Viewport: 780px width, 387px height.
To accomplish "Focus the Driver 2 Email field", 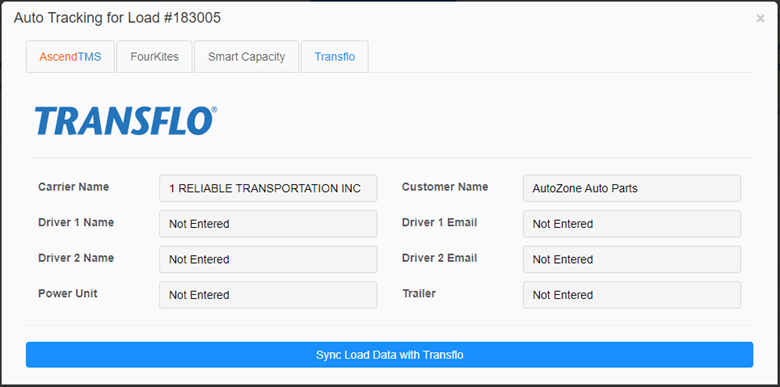I will [x=632, y=259].
